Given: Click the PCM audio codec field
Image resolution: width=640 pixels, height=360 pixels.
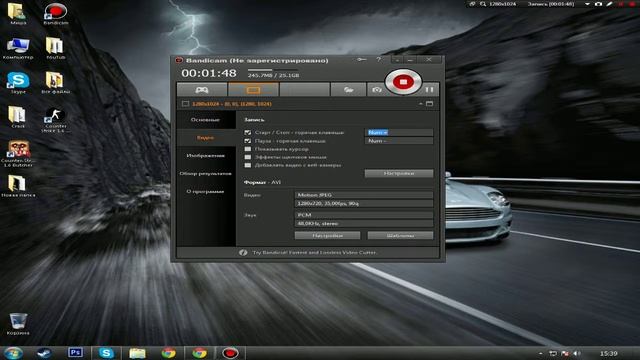Looking at the screenshot, I should coord(364,215).
